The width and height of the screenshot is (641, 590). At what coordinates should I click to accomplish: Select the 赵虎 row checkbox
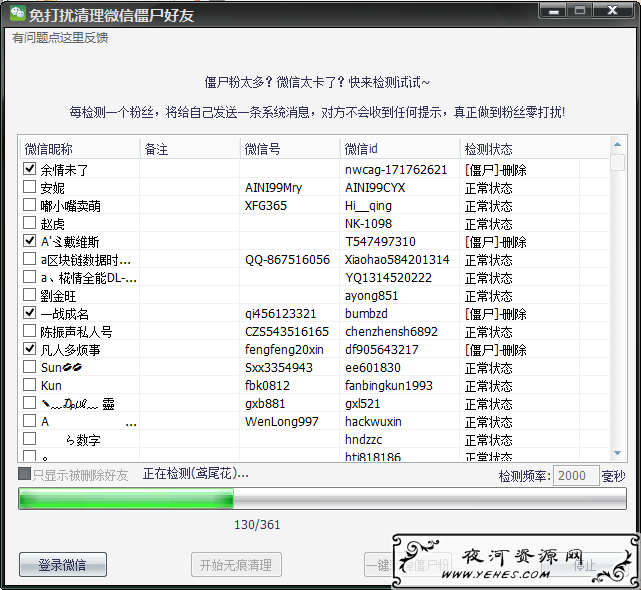29,222
